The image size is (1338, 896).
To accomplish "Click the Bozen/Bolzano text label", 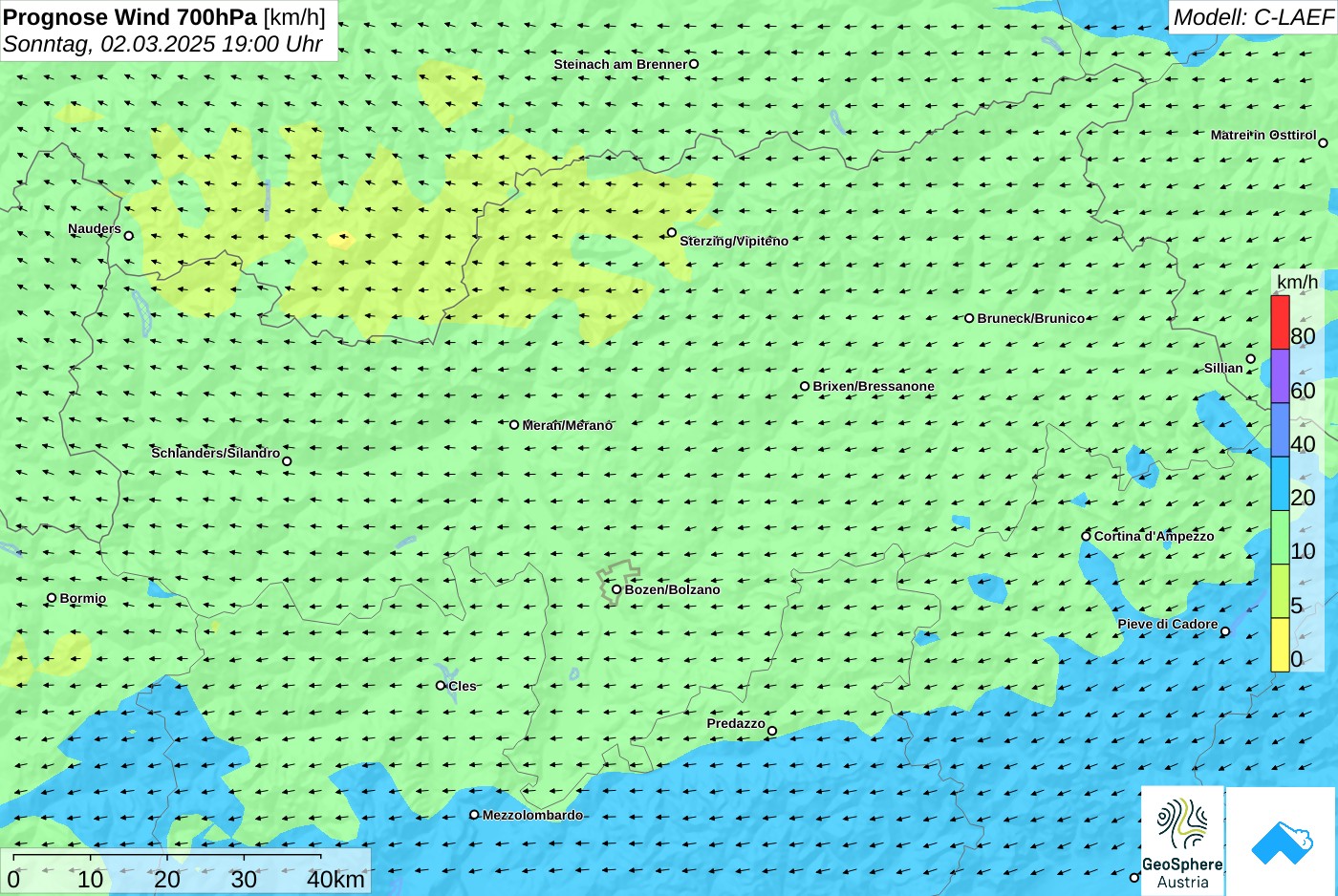I will [x=672, y=589].
